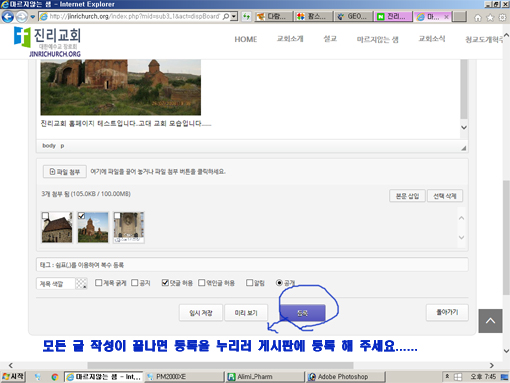Open the browser home icon
This screenshot has height=383, width=510.
(478, 18)
